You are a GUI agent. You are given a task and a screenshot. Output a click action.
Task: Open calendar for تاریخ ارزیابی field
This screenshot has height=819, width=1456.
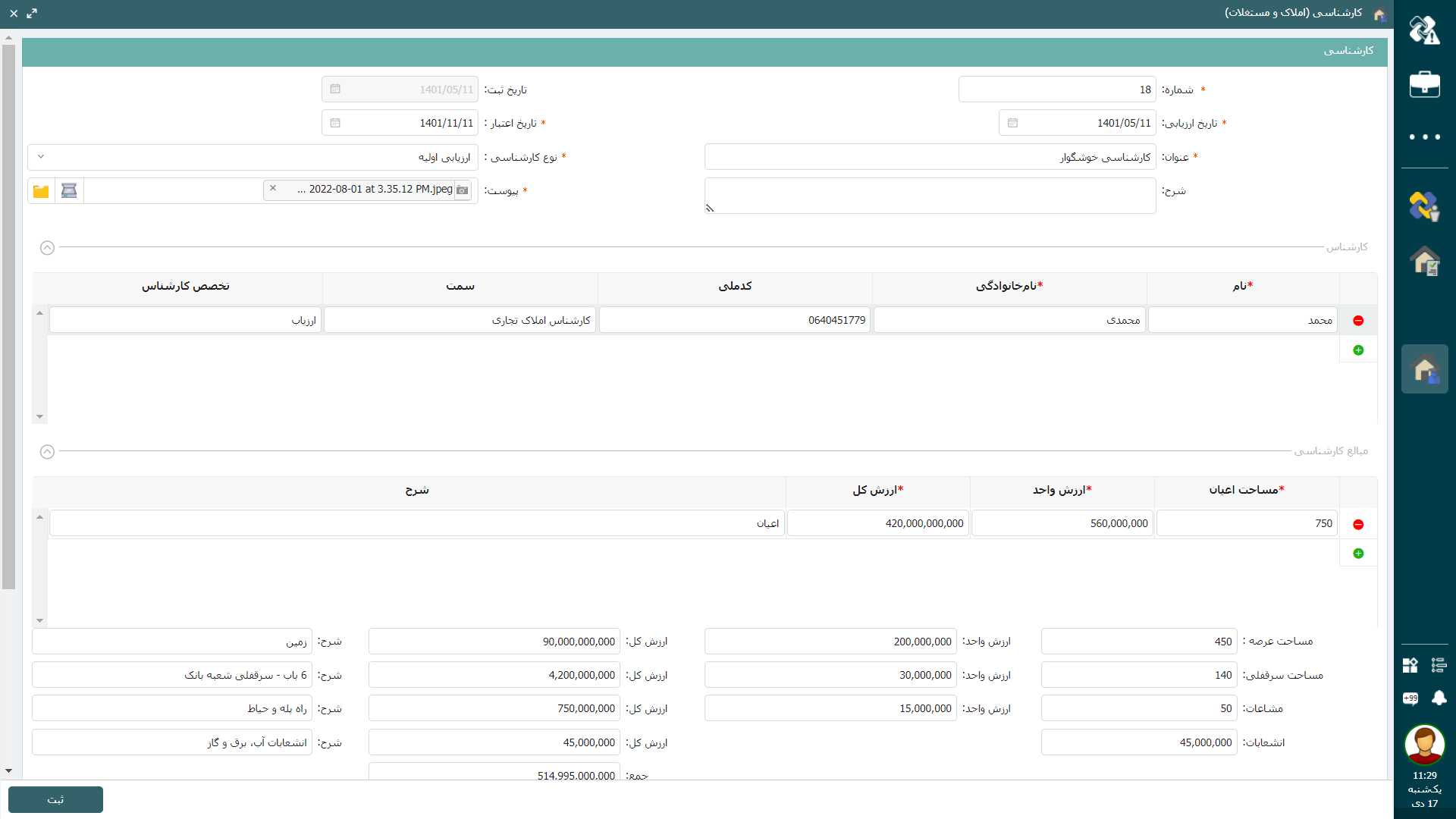click(1012, 123)
